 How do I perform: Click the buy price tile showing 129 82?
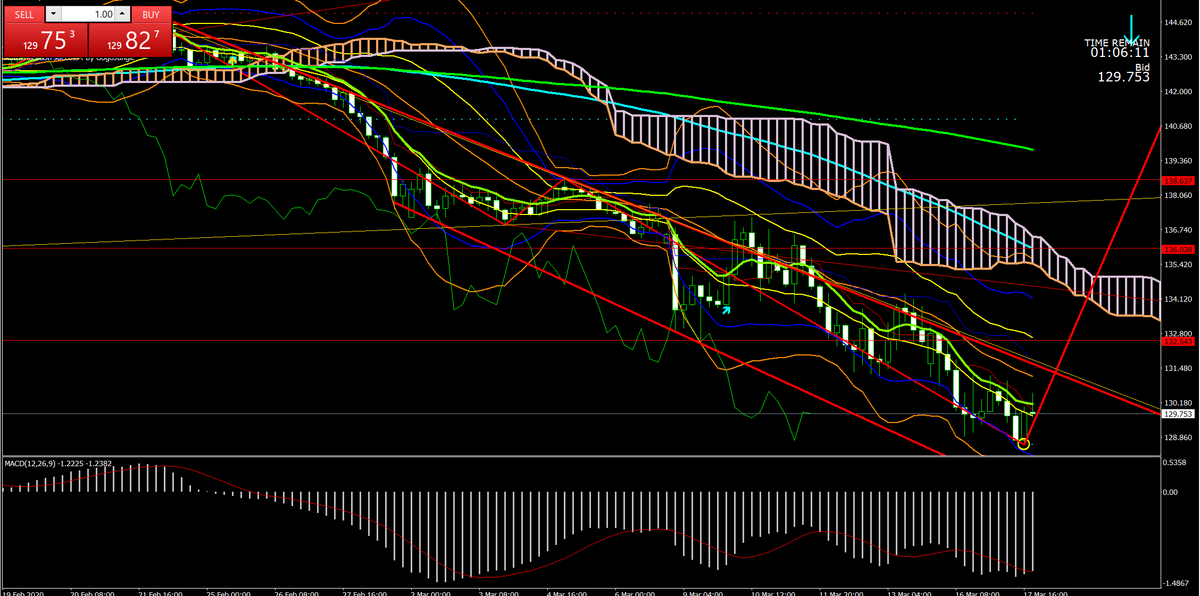point(129,41)
